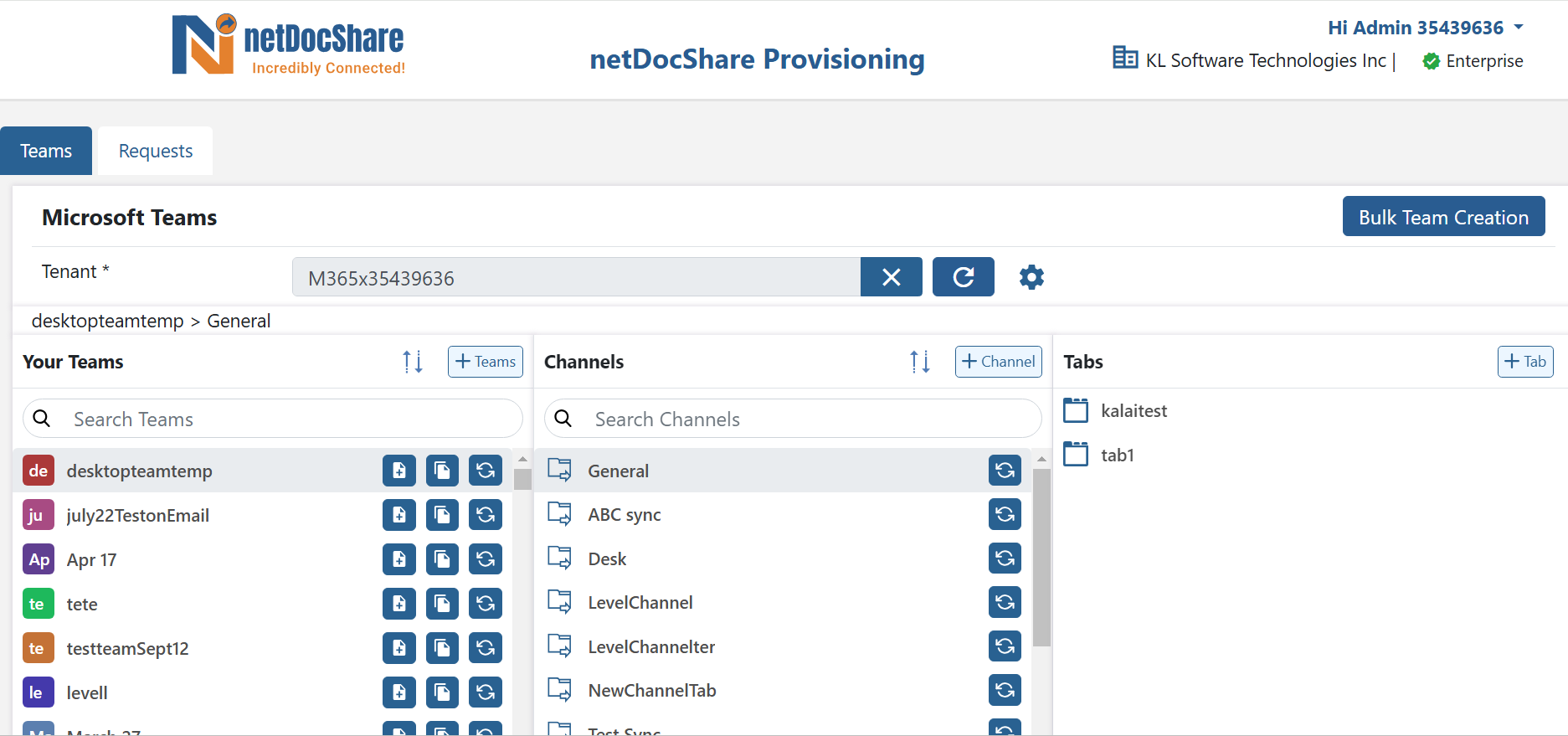Screen dimensions: 1568x736
Task: Sync the levell team
Action: 486,692
